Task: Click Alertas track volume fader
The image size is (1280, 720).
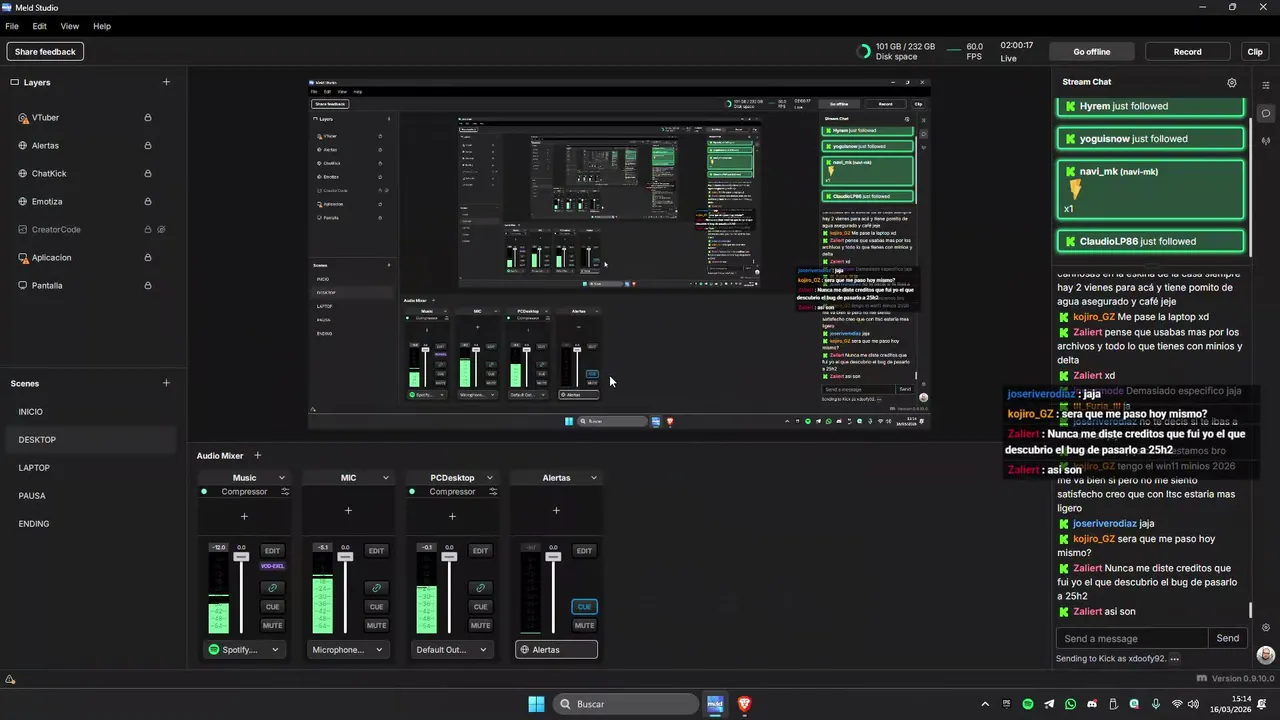Action: [553, 556]
